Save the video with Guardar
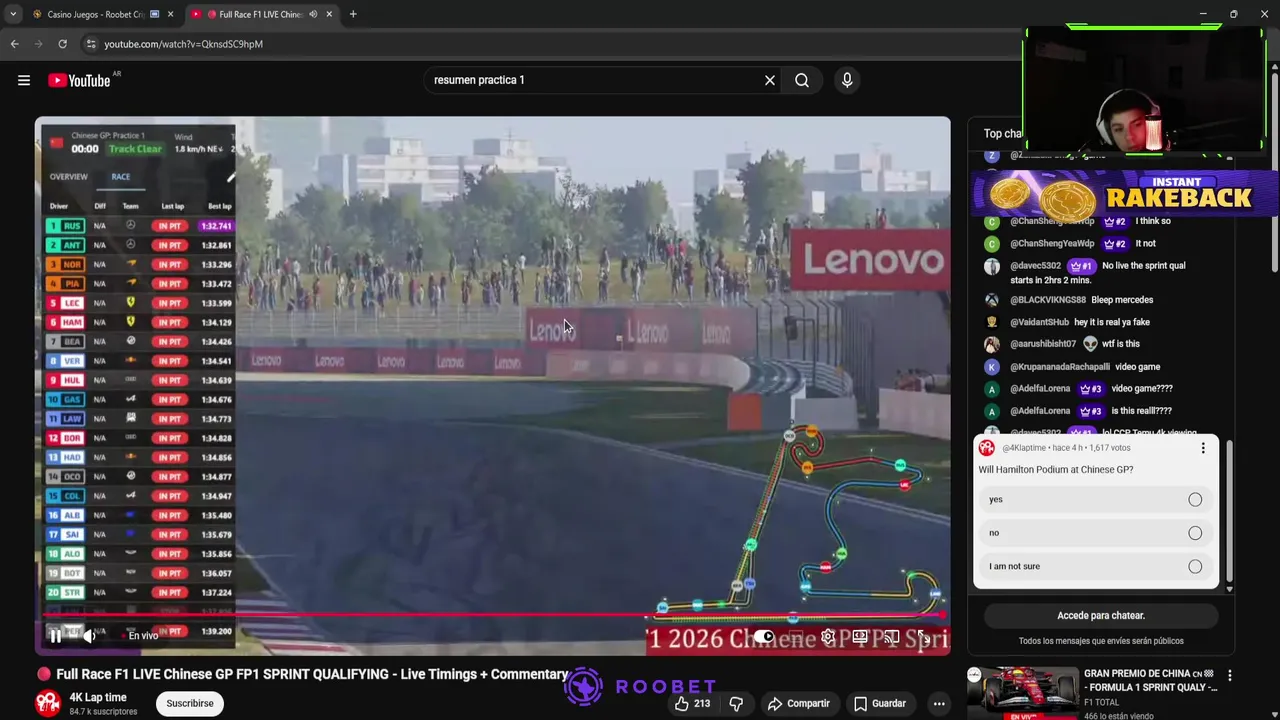 (879, 704)
